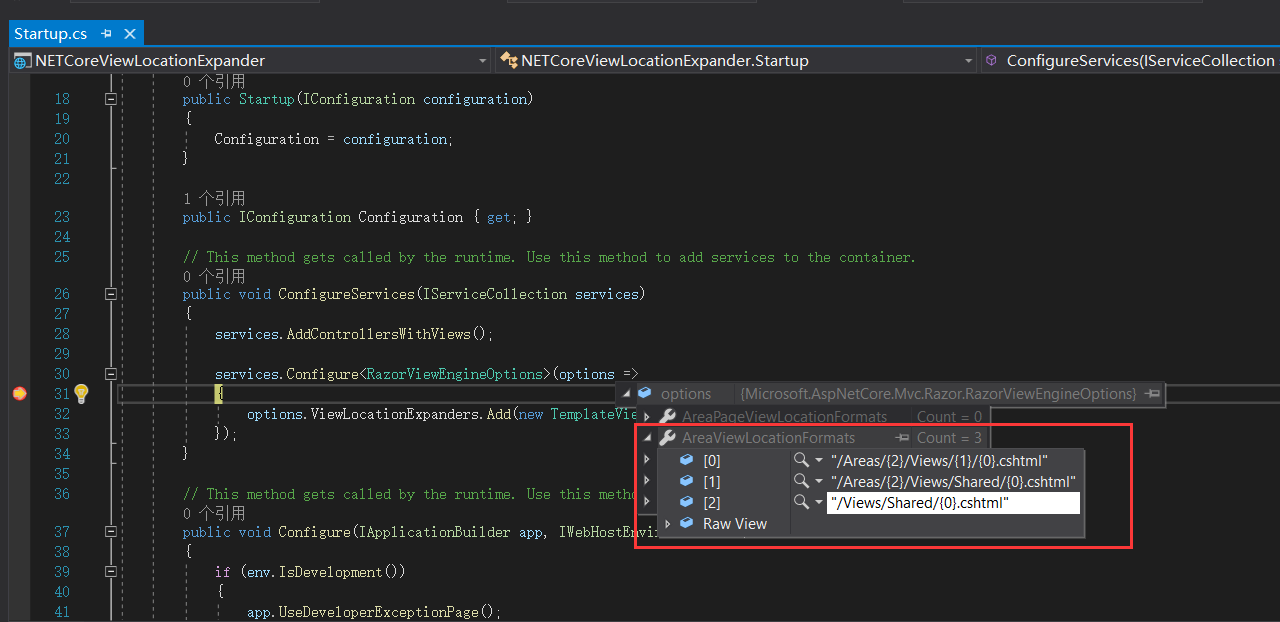The image size is (1280, 622).
Task: Click the "0 个引用" CodeLens above ConfigureServices
Action: pyautogui.click(x=214, y=276)
